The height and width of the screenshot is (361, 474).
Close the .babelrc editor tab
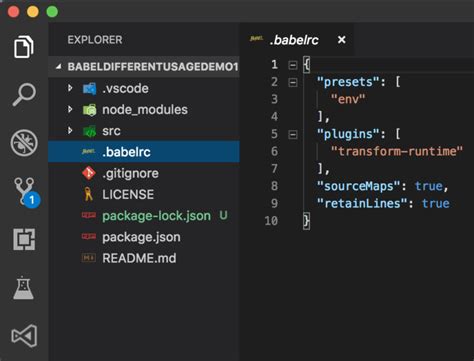coord(341,40)
